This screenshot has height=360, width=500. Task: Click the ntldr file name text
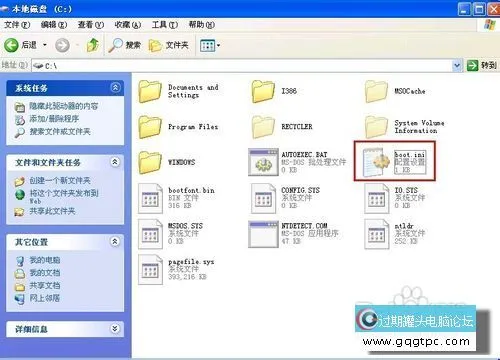tap(404, 226)
